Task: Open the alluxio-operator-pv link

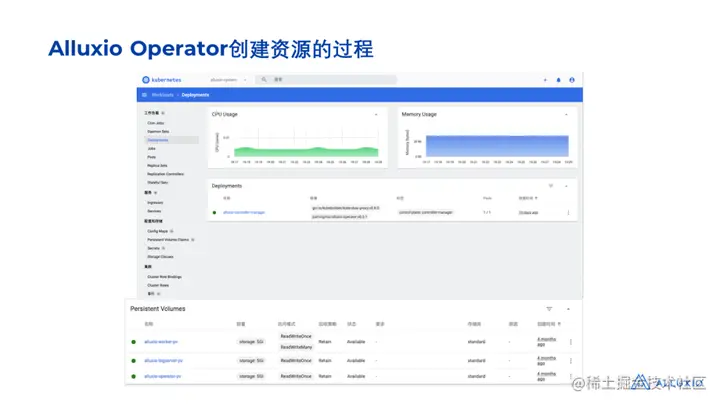Action: click(163, 376)
